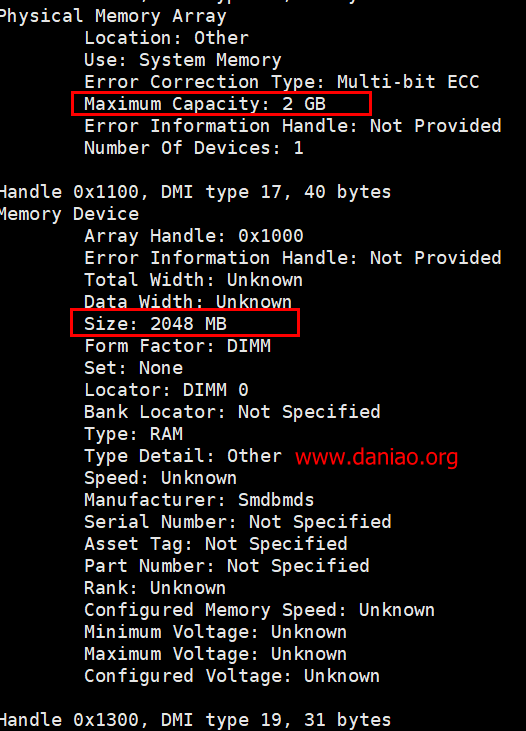Click Error Correction Type: Multi-bit ECC
Screen dimensions: 526x731
[x=282, y=82]
